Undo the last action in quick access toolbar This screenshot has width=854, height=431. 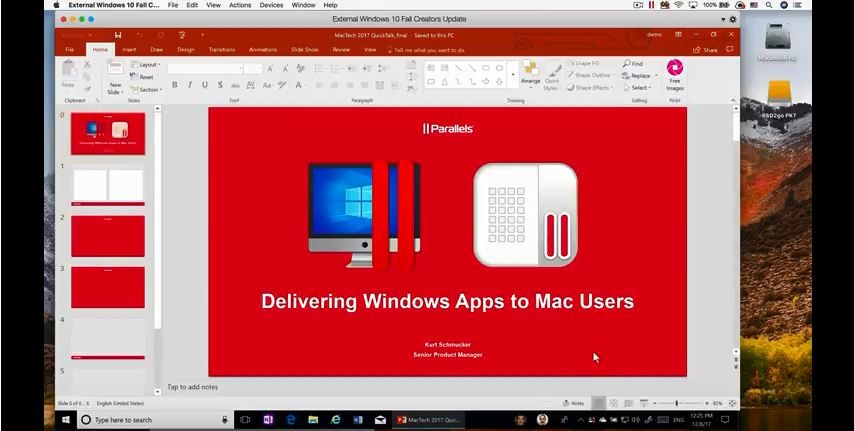click(x=139, y=35)
